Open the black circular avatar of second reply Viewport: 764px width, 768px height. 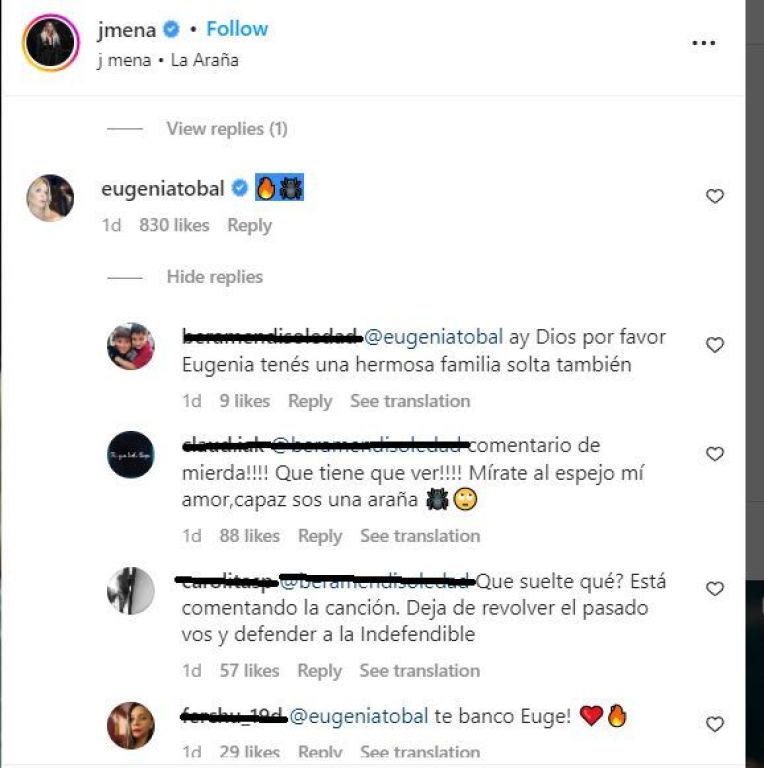coord(131,455)
